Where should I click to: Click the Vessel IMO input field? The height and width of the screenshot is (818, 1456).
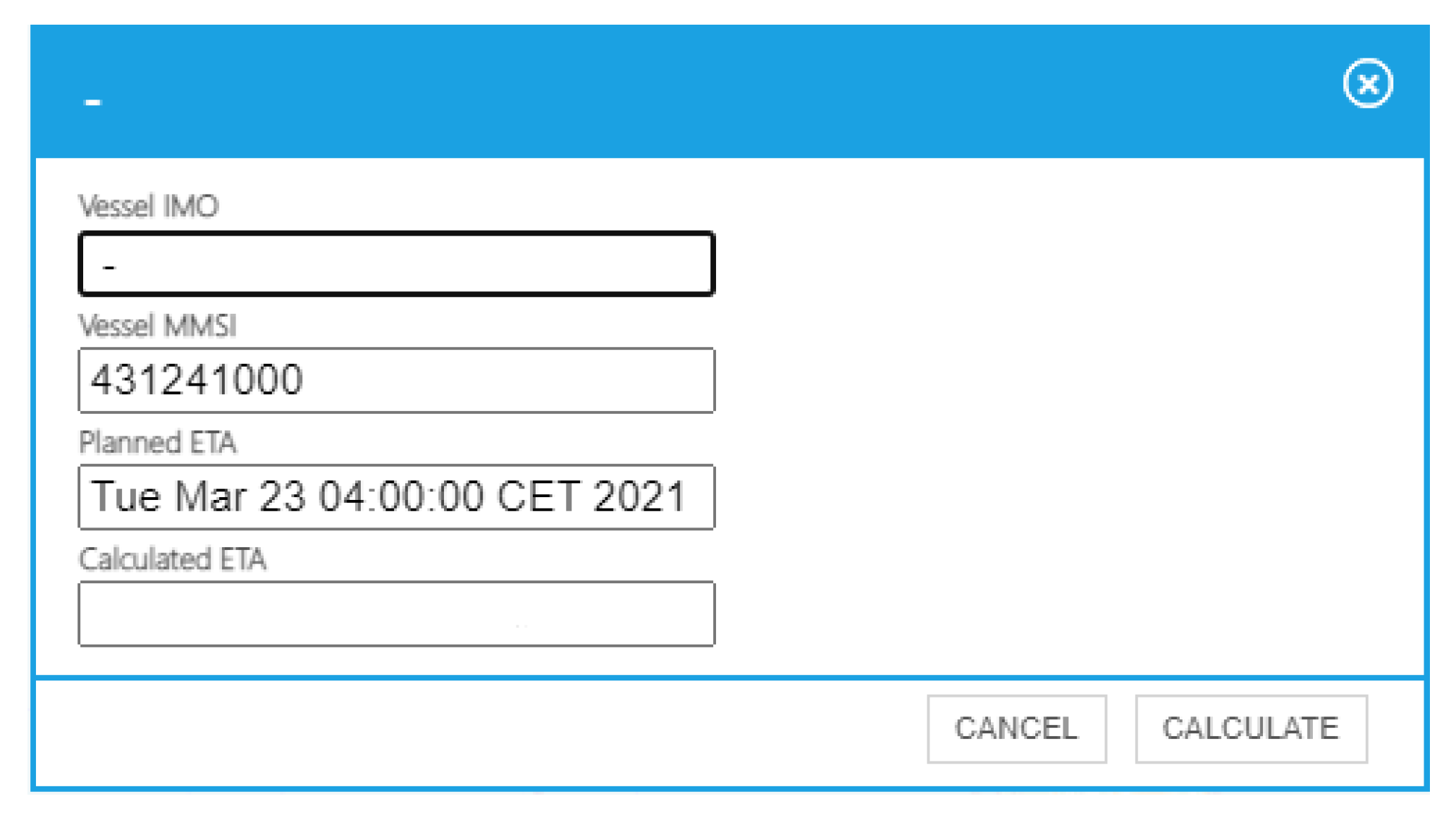click(396, 264)
